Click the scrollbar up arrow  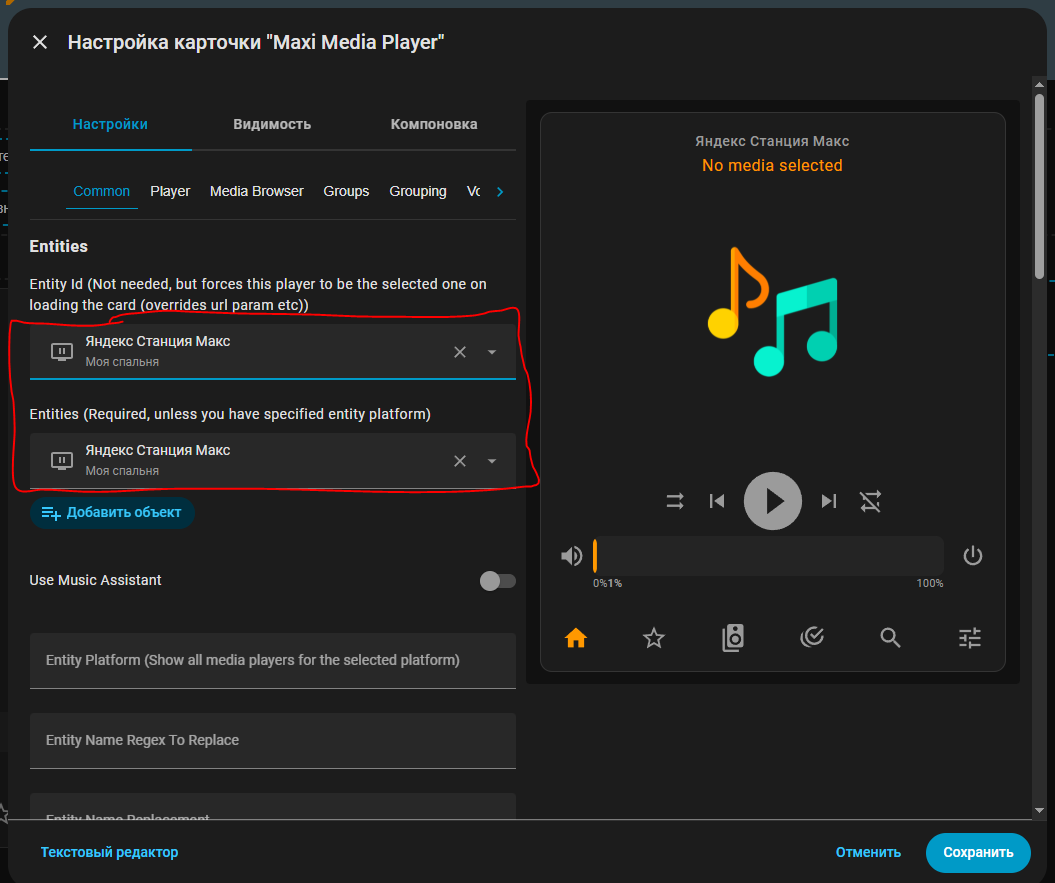1040,85
